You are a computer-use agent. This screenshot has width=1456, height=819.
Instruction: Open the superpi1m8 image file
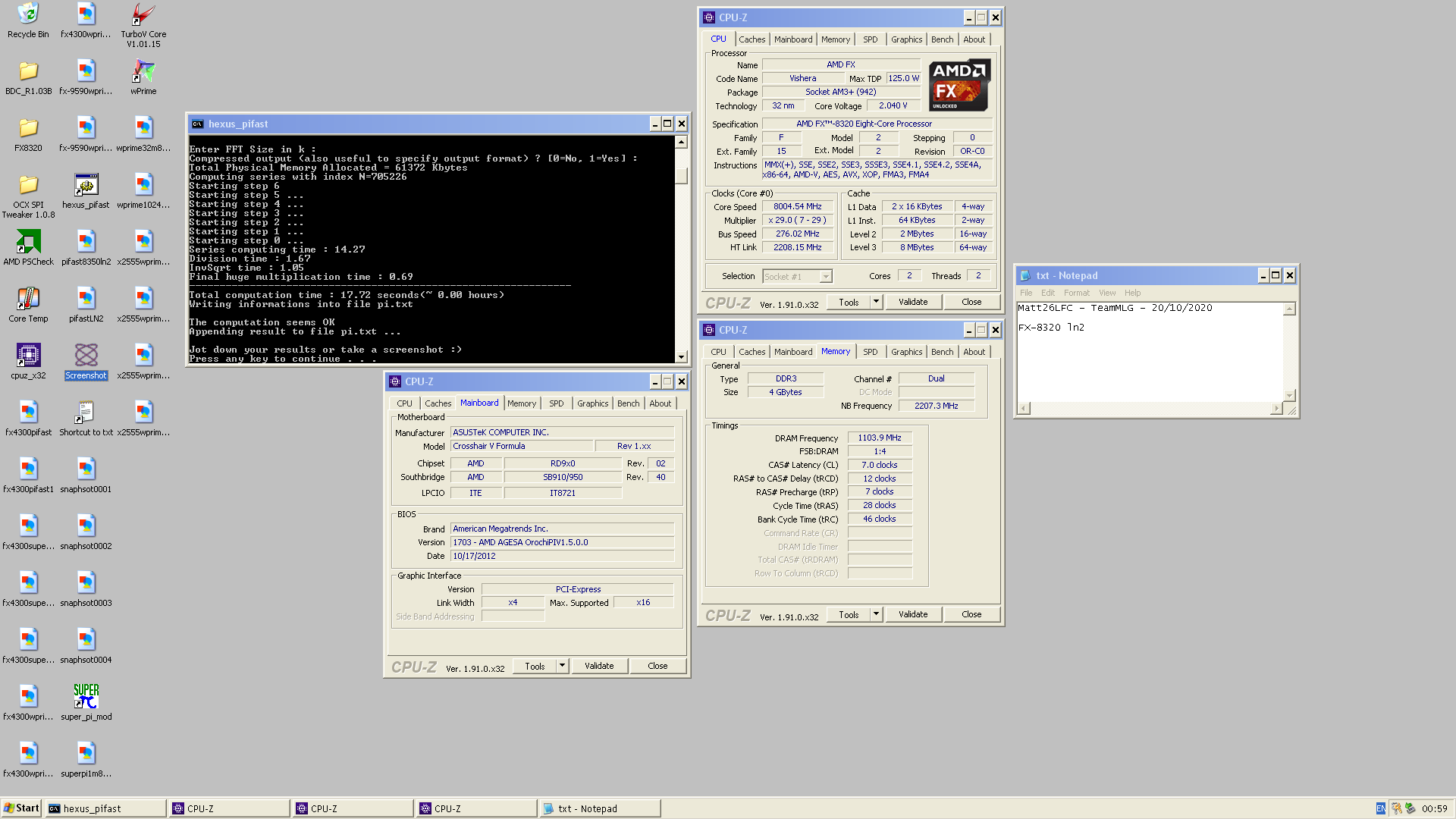[x=86, y=760]
